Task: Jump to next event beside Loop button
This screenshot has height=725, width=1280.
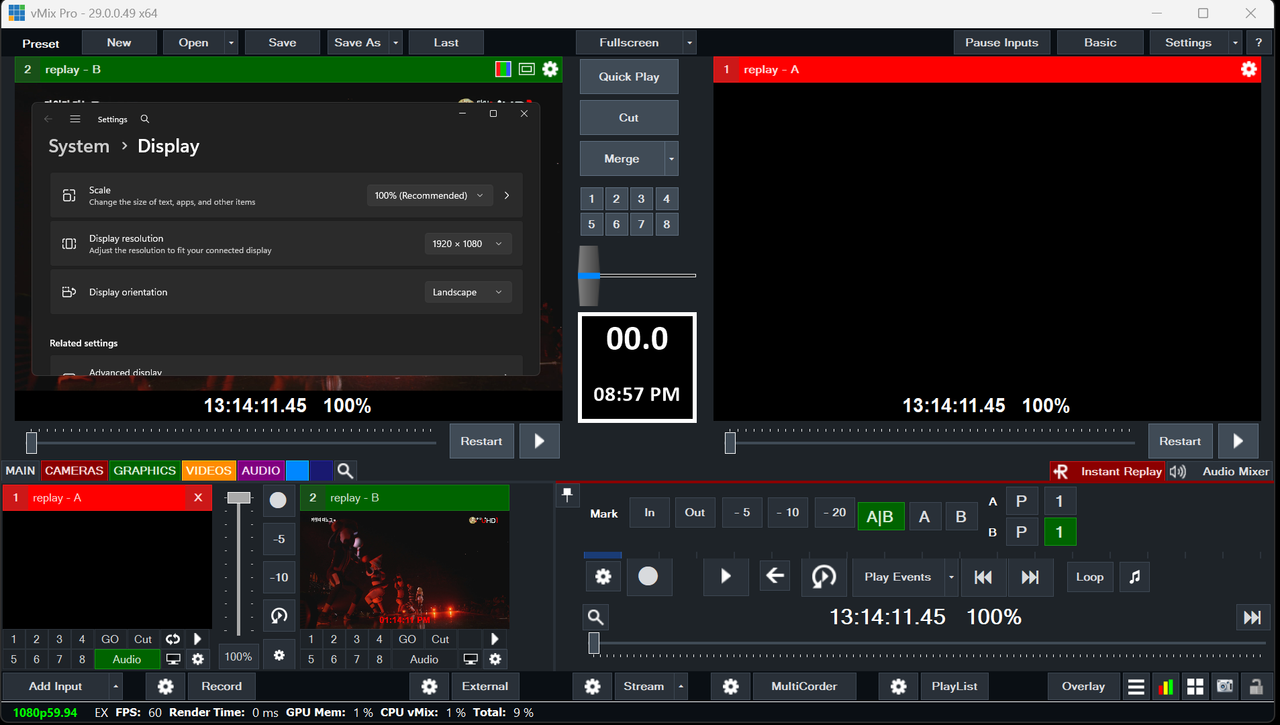Action: pos(1030,577)
